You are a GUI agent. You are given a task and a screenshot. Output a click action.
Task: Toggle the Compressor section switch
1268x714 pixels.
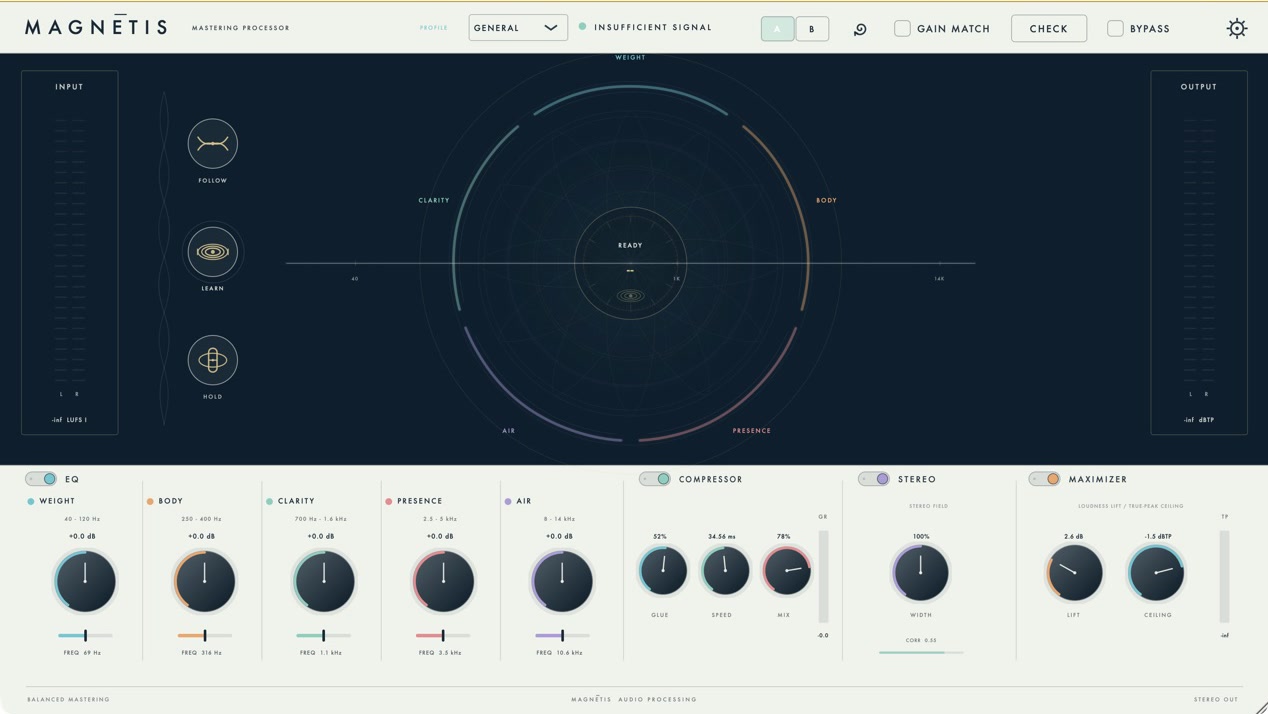tap(655, 479)
